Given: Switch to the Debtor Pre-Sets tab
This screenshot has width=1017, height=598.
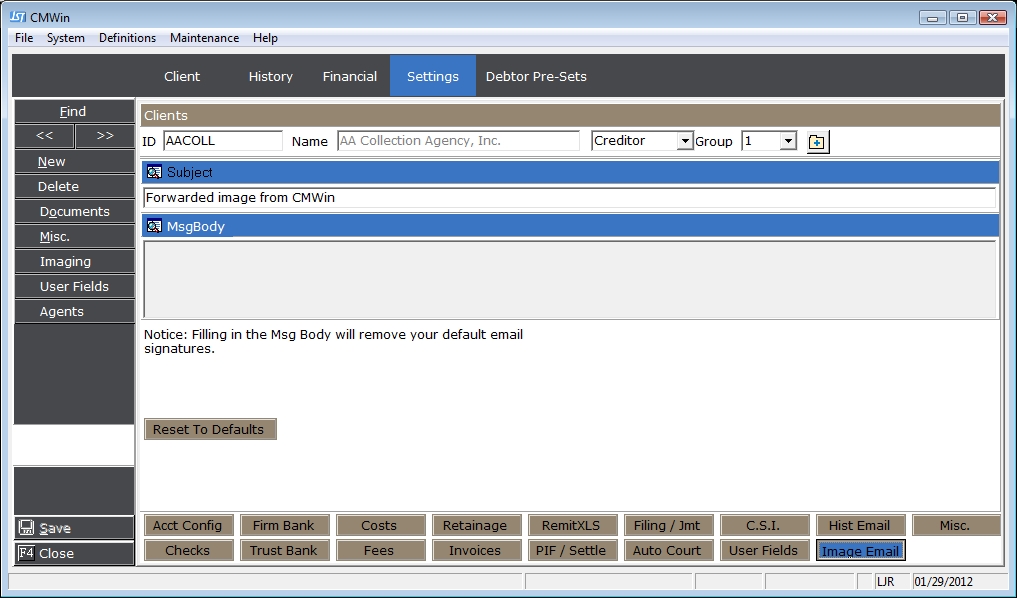Looking at the screenshot, I should (536, 76).
